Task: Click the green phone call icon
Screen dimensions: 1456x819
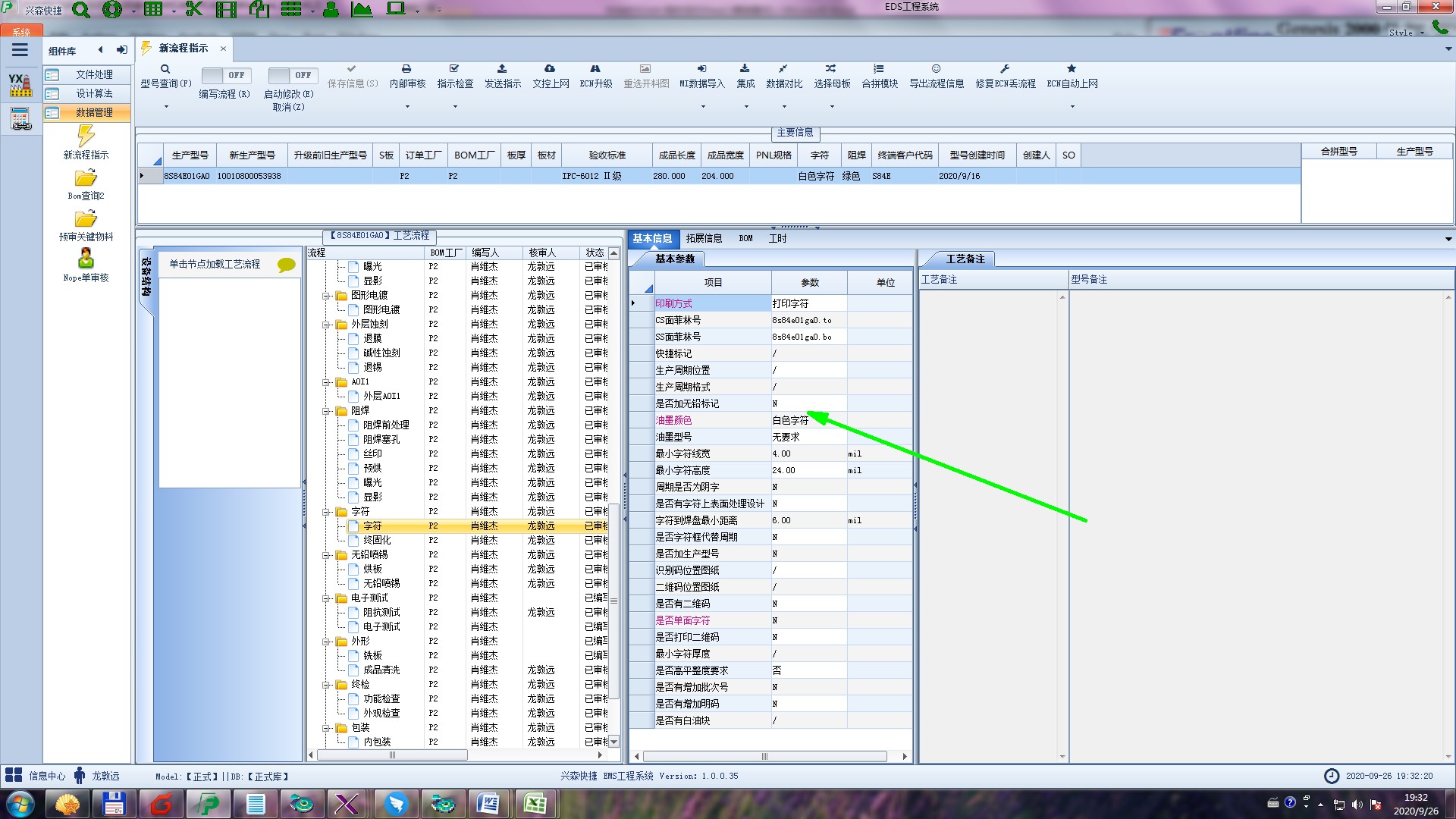Action: (1439, 27)
